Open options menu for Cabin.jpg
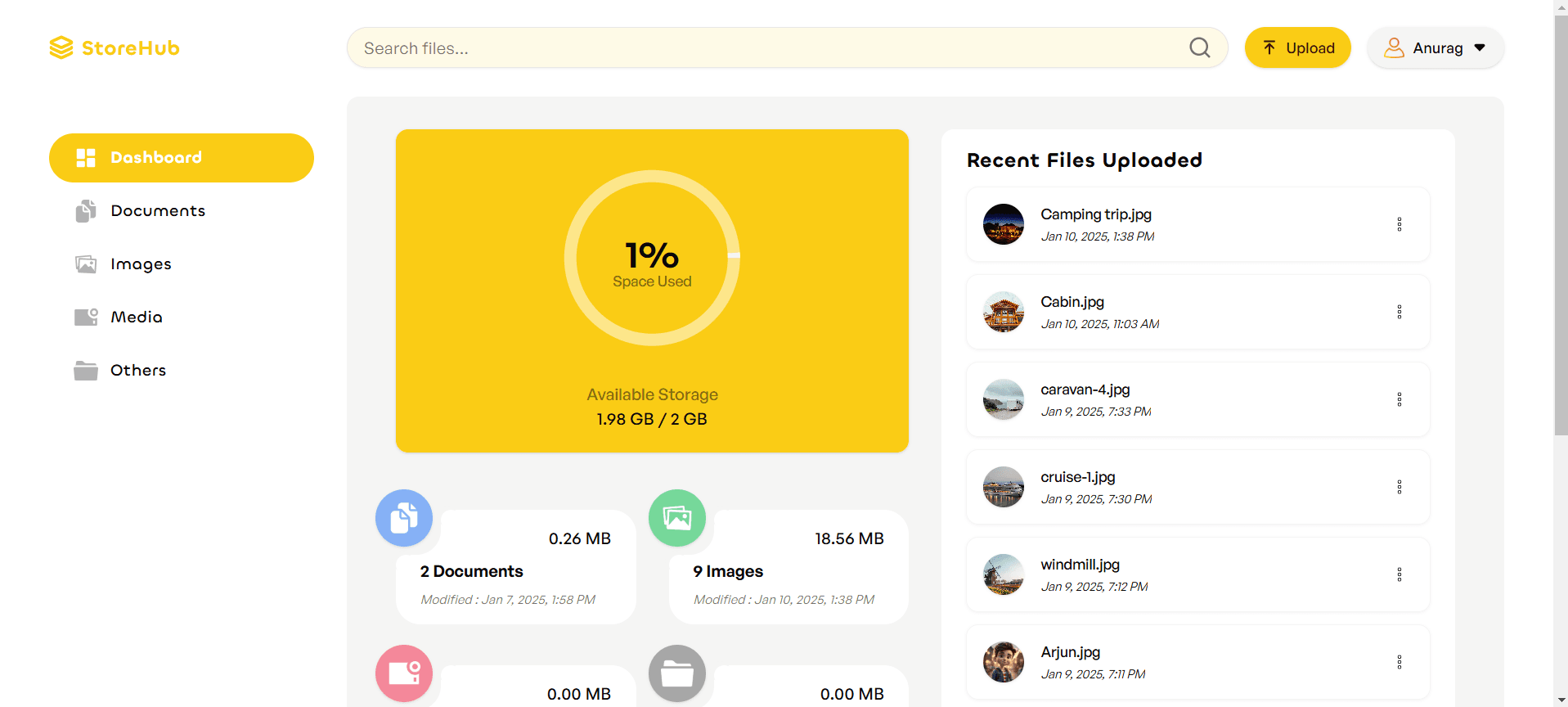The image size is (1568, 707). [1399, 312]
